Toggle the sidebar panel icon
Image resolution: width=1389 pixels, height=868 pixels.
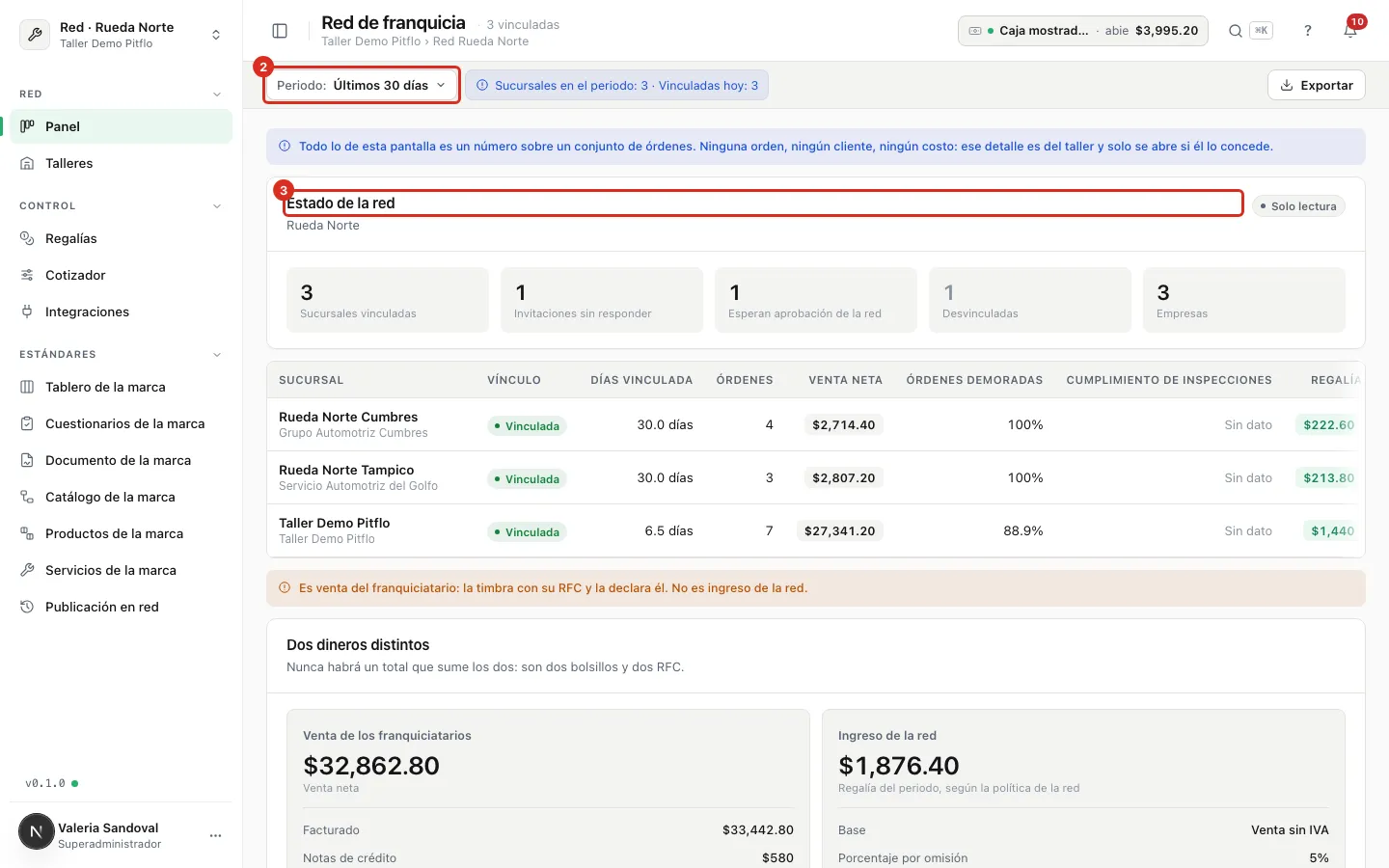[x=280, y=31]
